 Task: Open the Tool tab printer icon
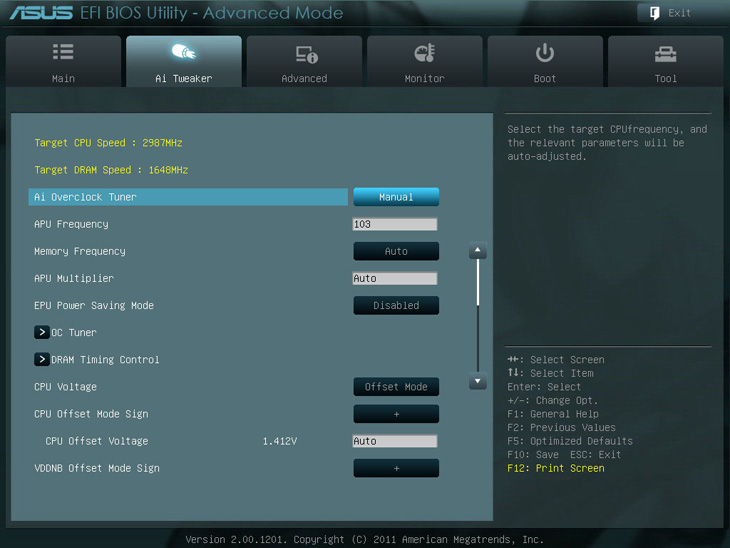665,54
